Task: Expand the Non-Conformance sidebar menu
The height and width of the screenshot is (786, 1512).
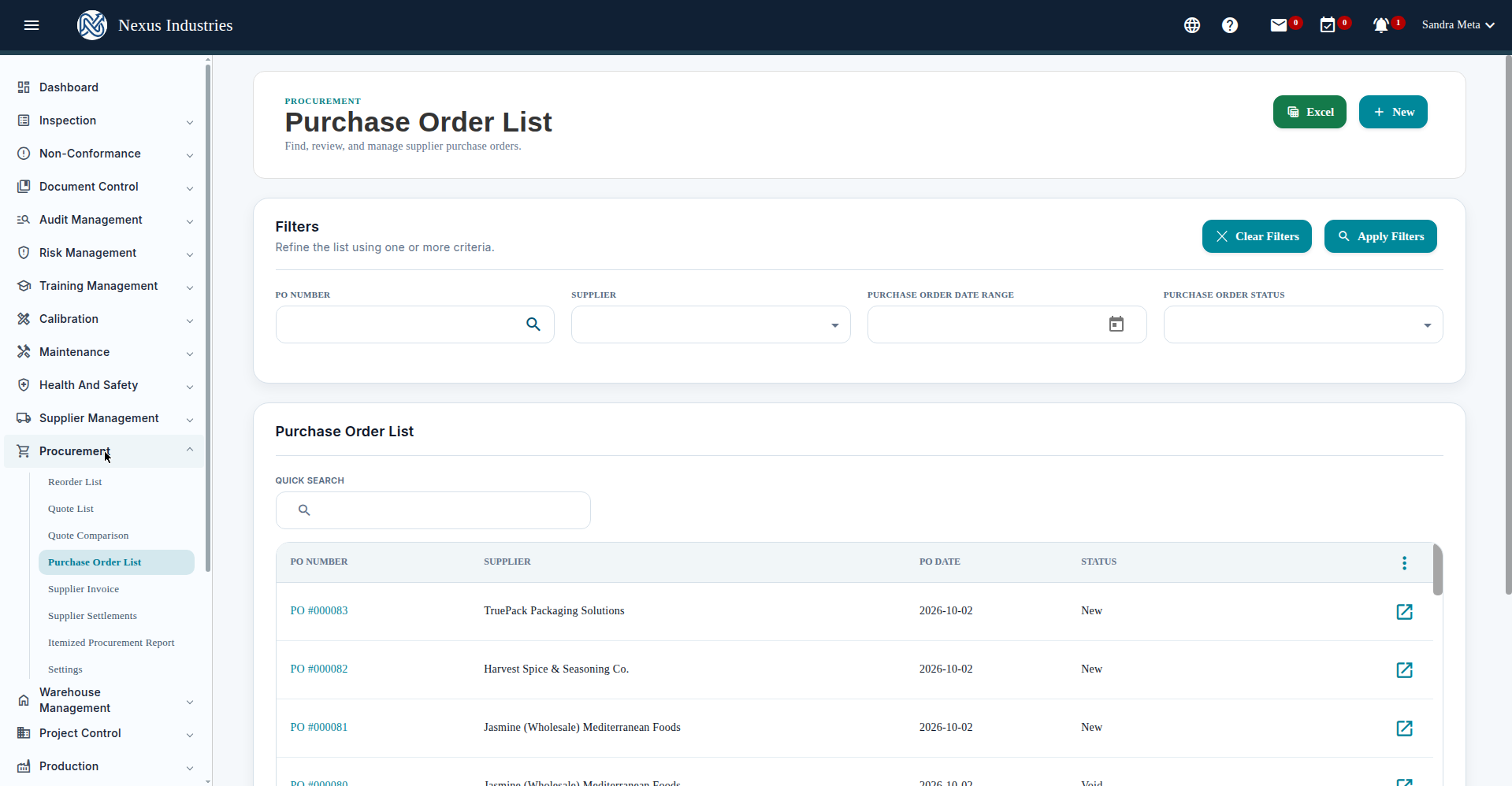Action: tap(104, 154)
